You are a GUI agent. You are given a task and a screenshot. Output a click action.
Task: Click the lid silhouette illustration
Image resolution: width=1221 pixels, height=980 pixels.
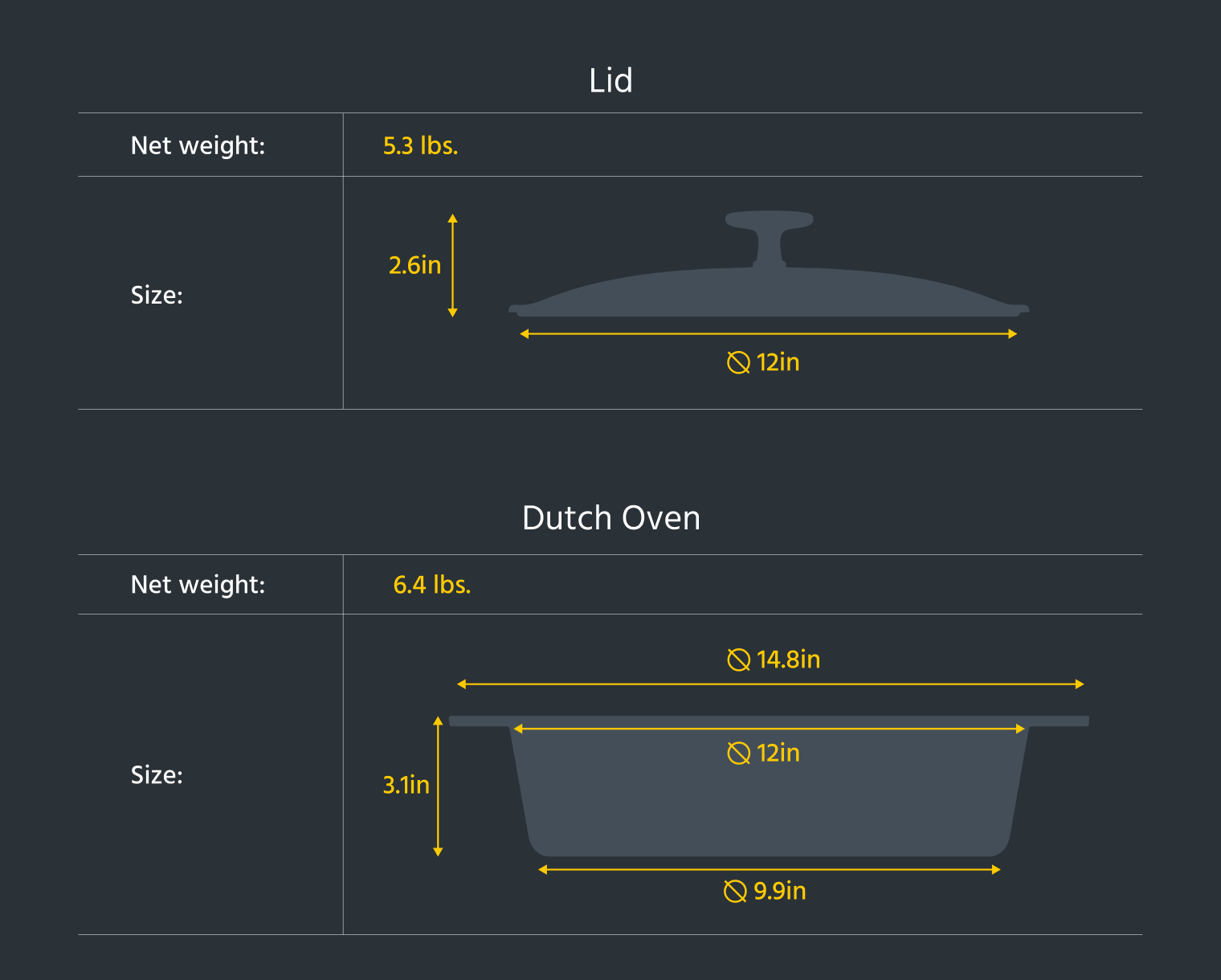tap(769, 263)
